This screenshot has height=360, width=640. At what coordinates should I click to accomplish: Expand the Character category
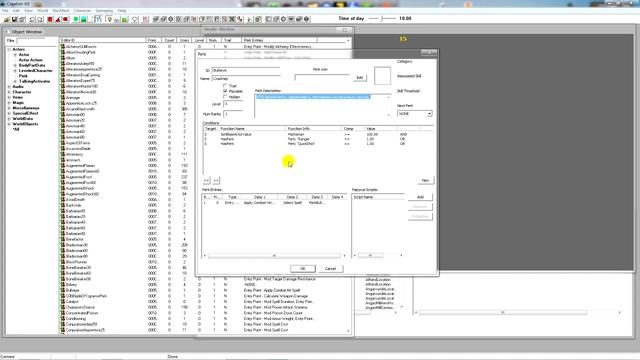point(9,92)
